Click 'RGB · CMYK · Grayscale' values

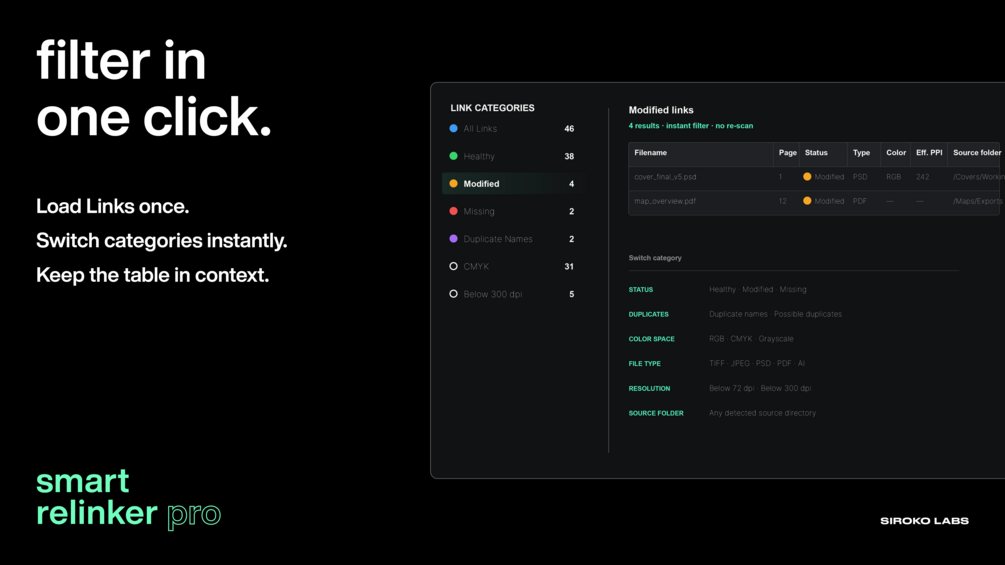[x=751, y=339]
